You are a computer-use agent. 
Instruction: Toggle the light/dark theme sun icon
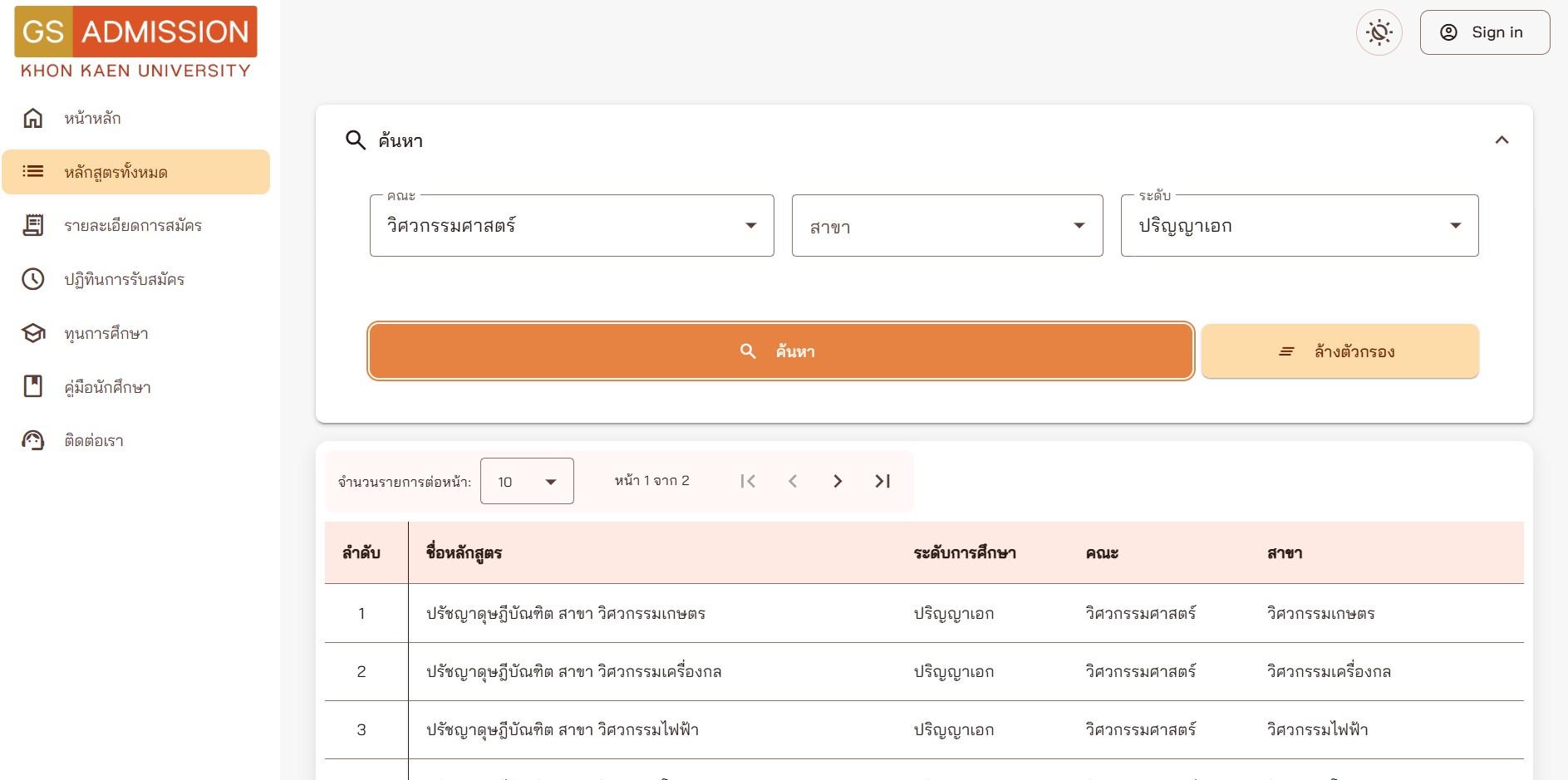point(1379,33)
